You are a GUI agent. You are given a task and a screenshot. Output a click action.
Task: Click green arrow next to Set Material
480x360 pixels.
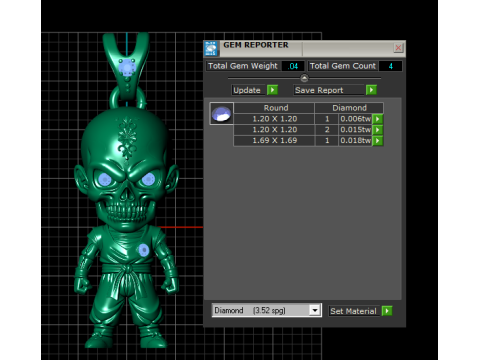387,311
